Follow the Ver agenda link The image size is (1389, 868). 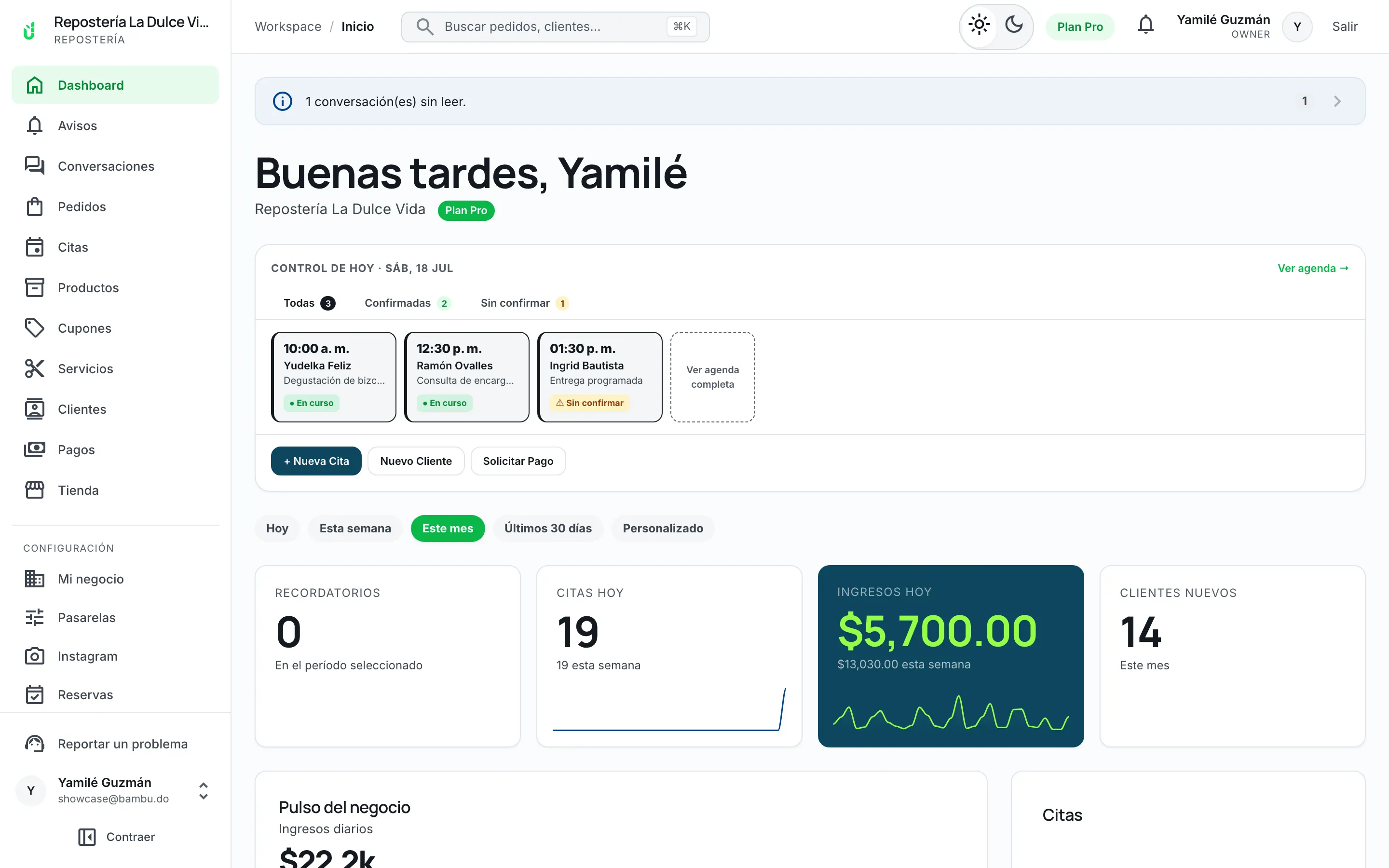(1313, 268)
